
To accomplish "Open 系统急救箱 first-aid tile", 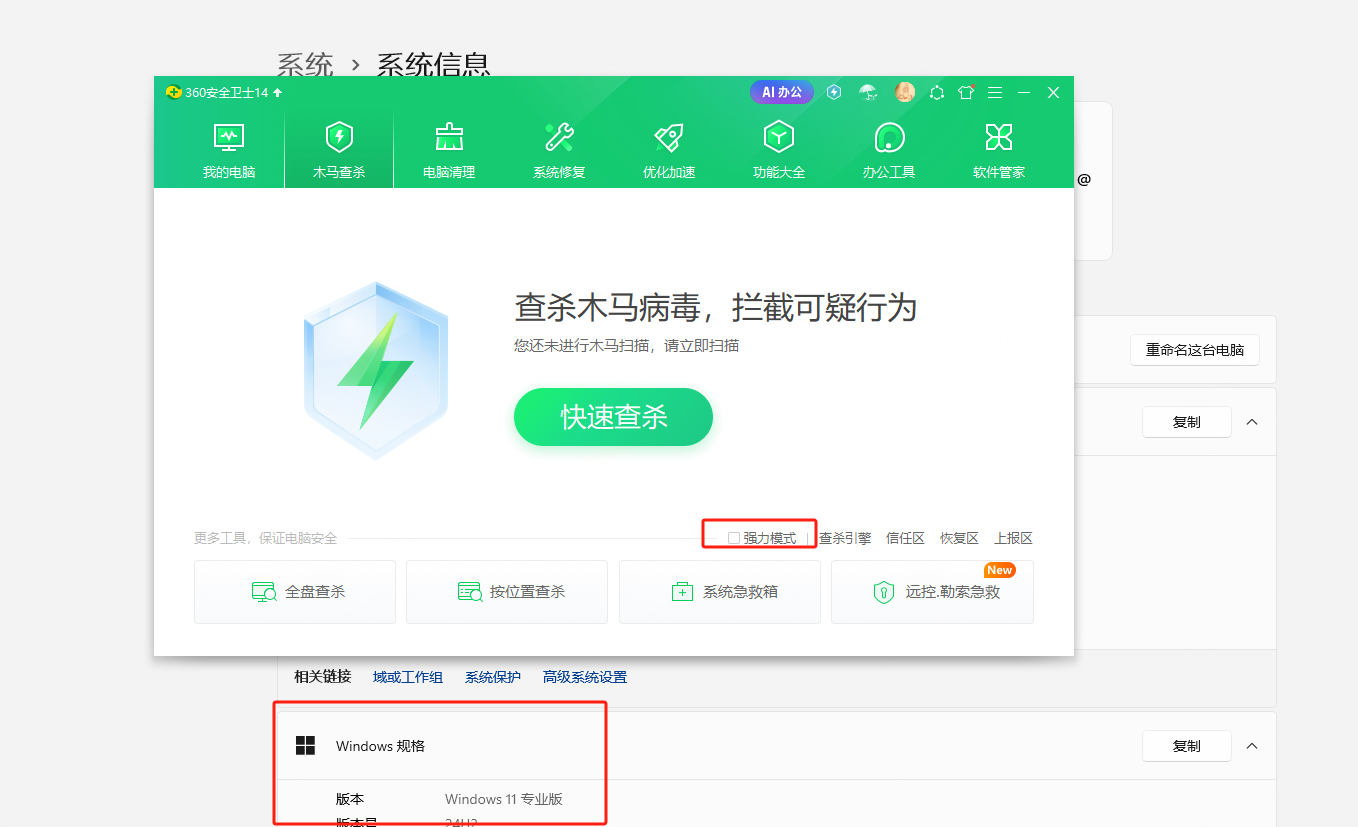I will (720, 592).
